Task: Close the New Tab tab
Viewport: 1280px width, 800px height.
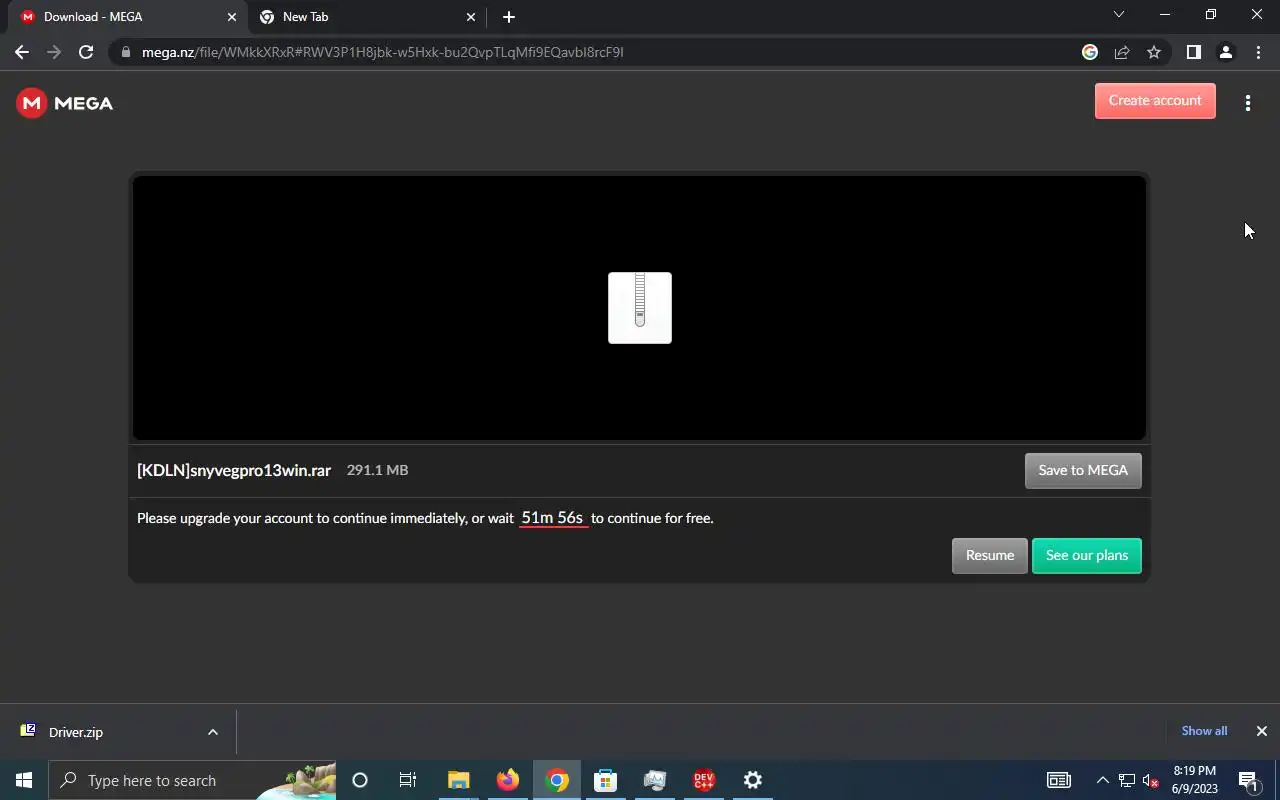Action: 471,17
